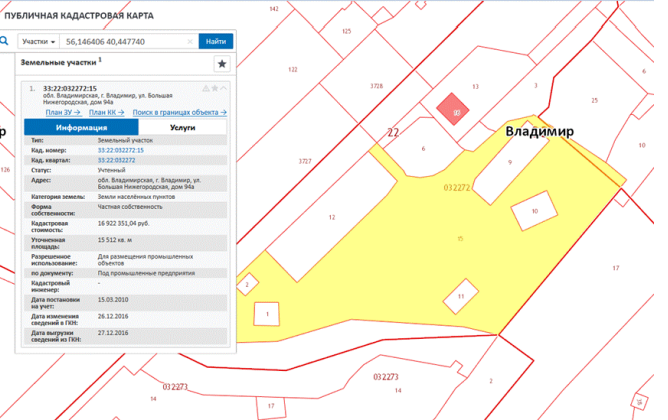Switch to the Информация tab
This screenshot has height=420, width=668.
81,127
